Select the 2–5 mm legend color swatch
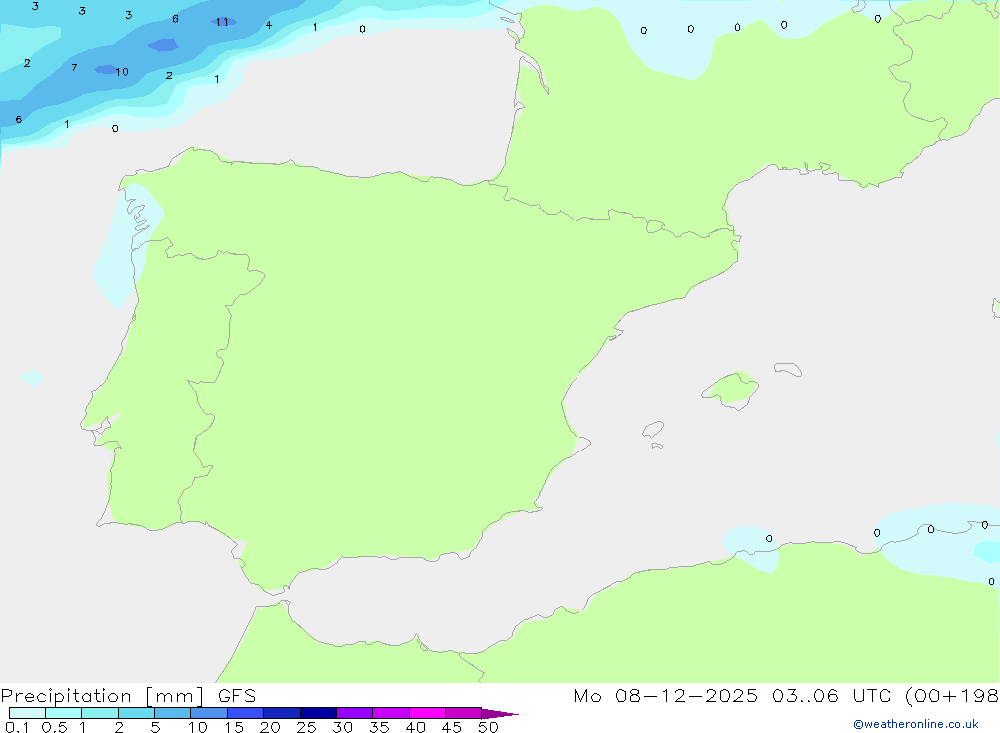 [136, 713]
